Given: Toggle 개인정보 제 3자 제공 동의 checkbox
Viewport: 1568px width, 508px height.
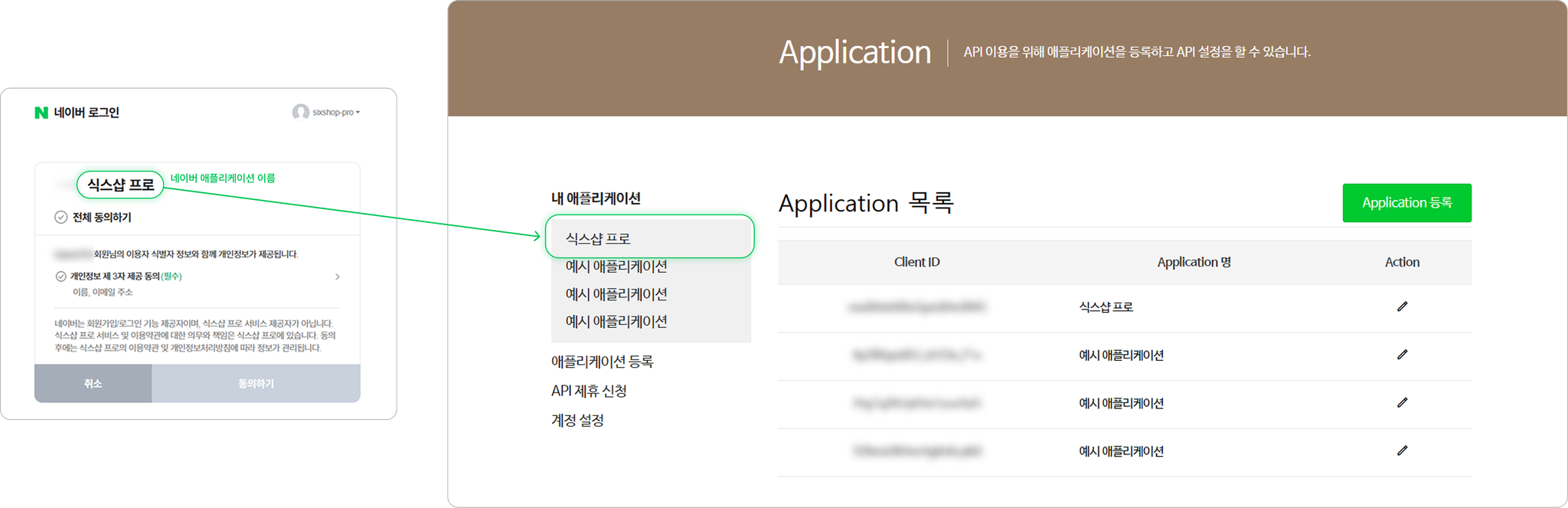Looking at the screenshot, I should [61, 277].
